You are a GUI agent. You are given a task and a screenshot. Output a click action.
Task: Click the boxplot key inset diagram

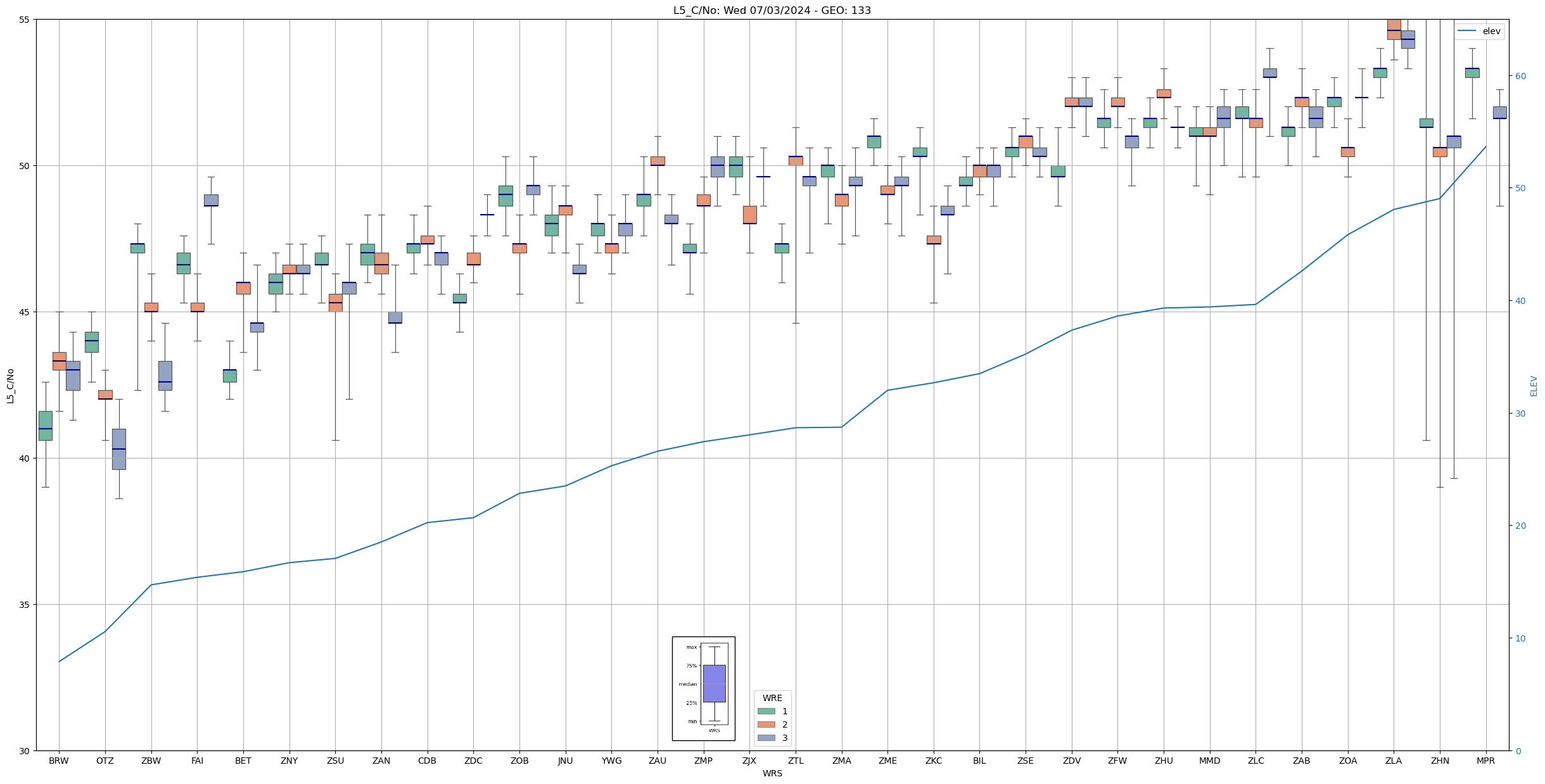pyautogui.click(x=703, y=688)
